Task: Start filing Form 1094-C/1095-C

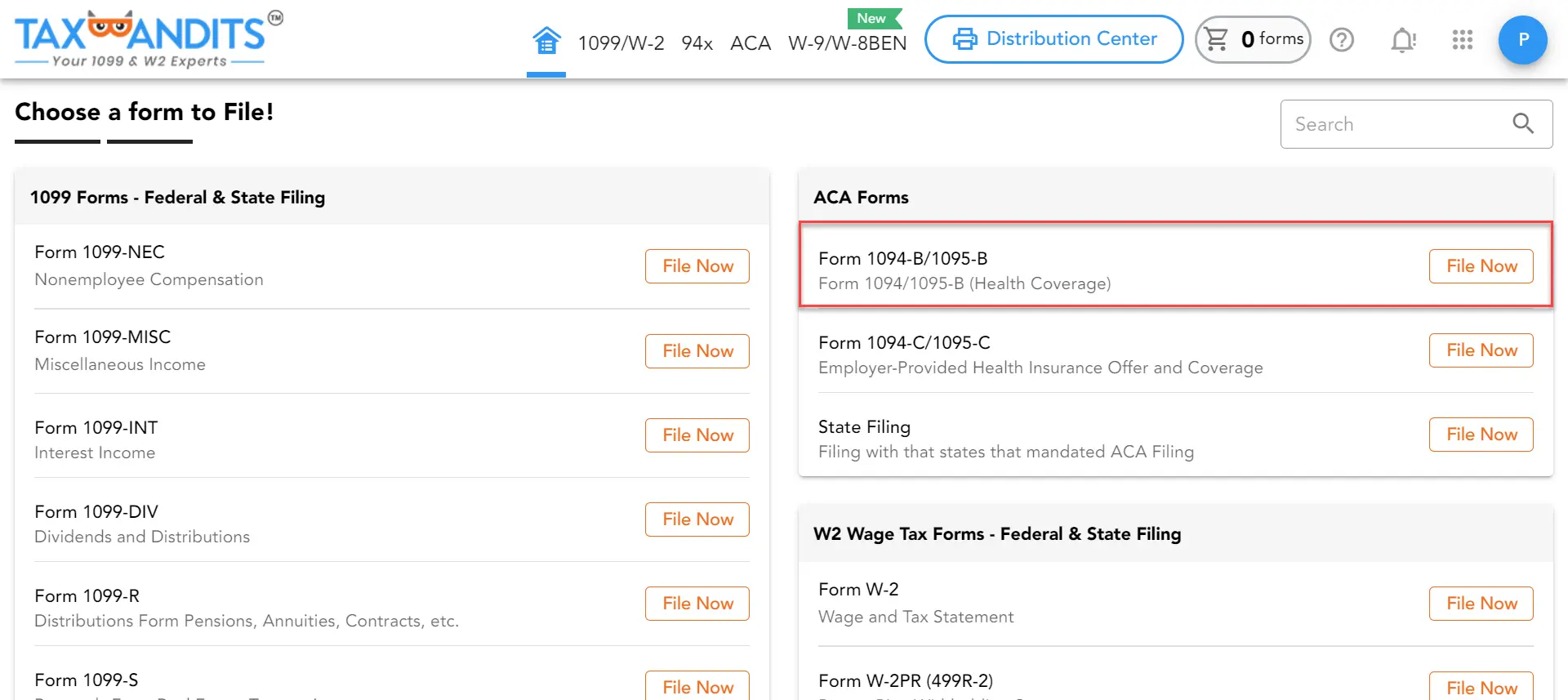Action: pos(1481,350)
